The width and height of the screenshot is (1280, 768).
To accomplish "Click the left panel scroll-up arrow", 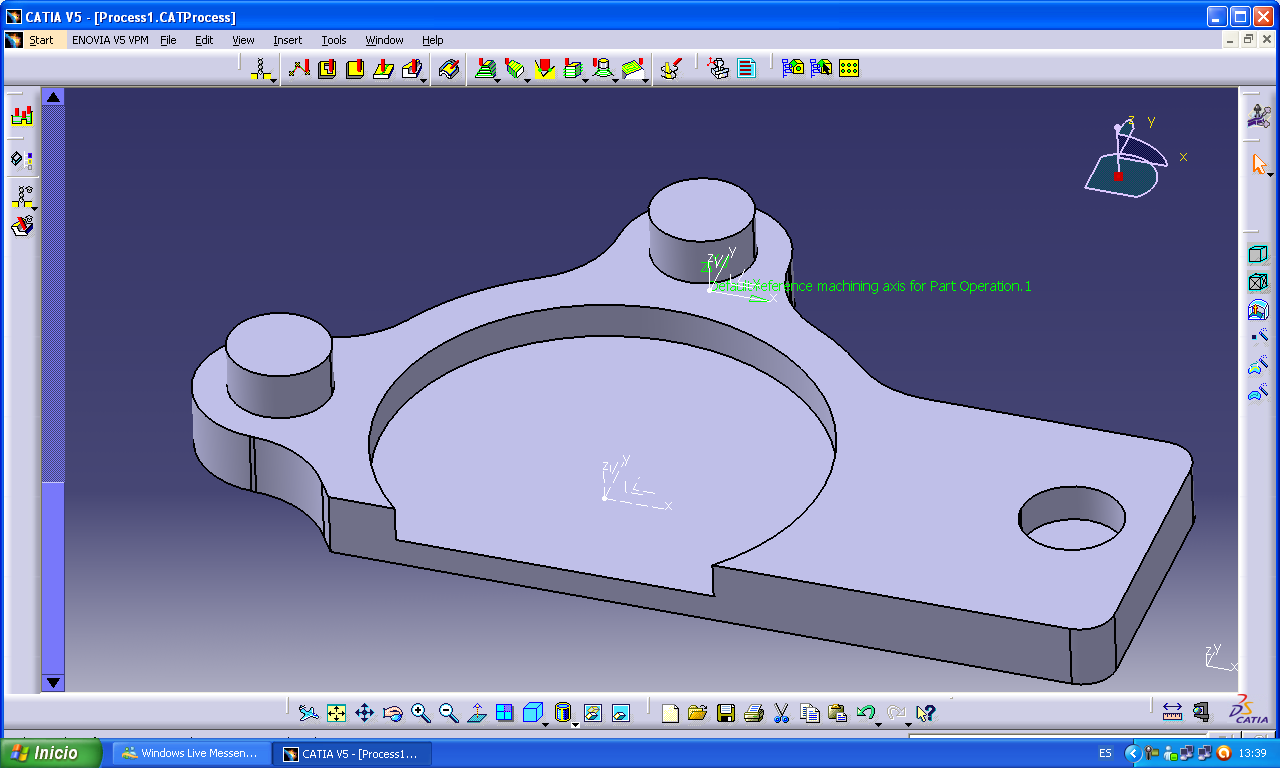I will (x=53, y=97).
